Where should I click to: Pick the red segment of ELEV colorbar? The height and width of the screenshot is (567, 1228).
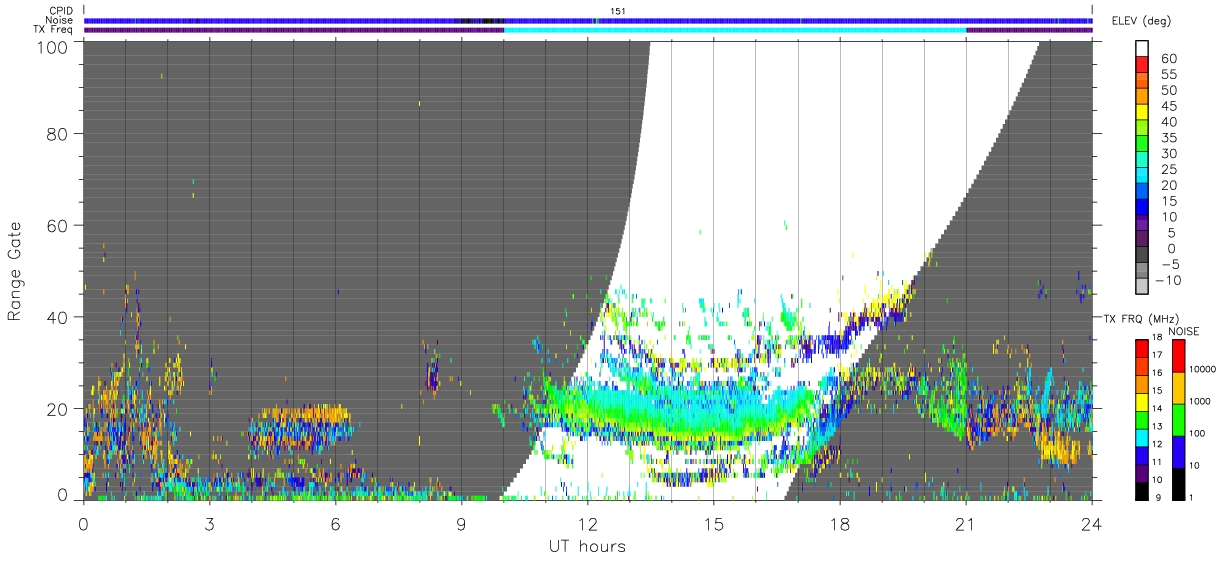(1142, 64)
